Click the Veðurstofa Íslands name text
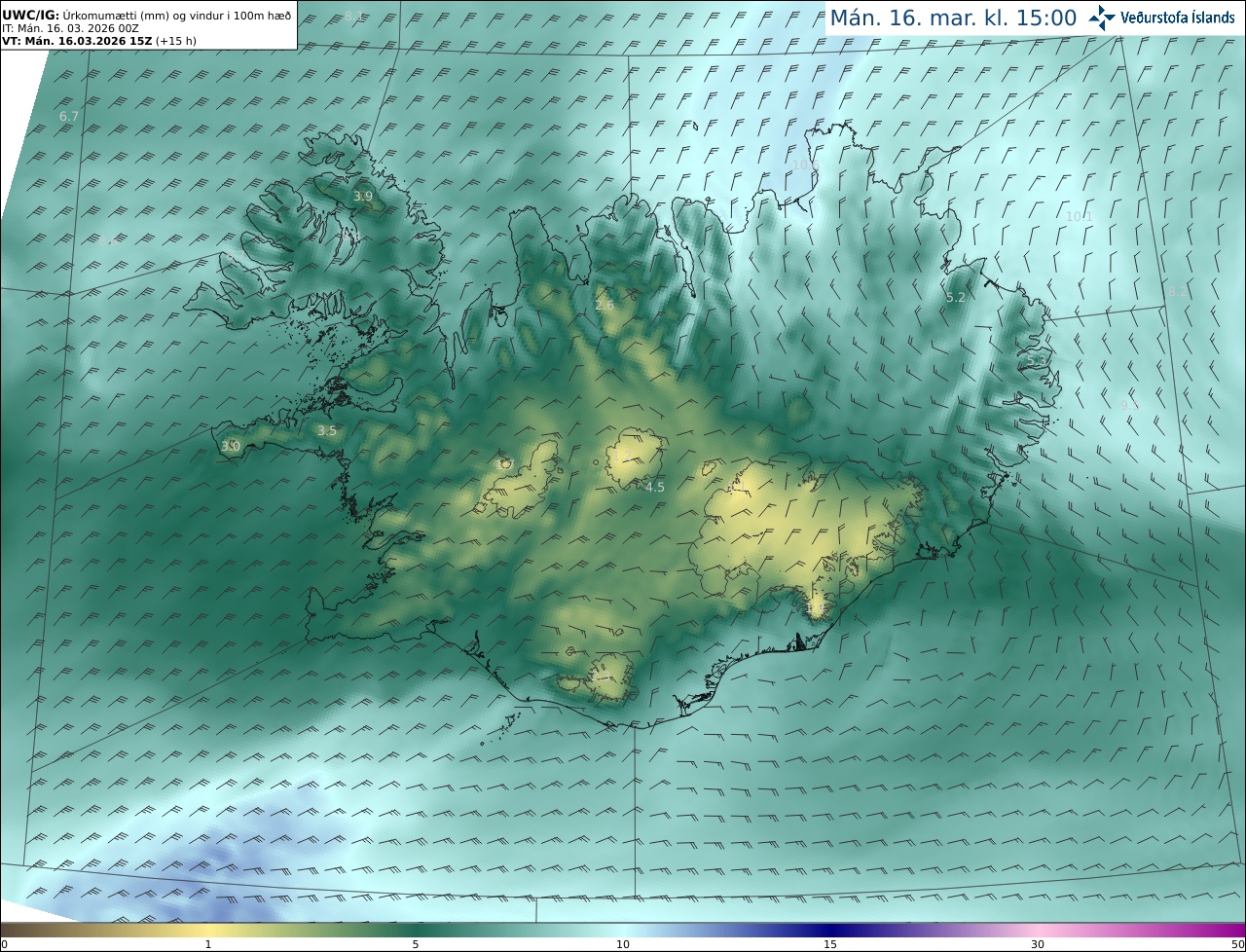Image resolution: width=1246 pixels, height=952 pixels. pyautogui.click(x=1178, y=18)
